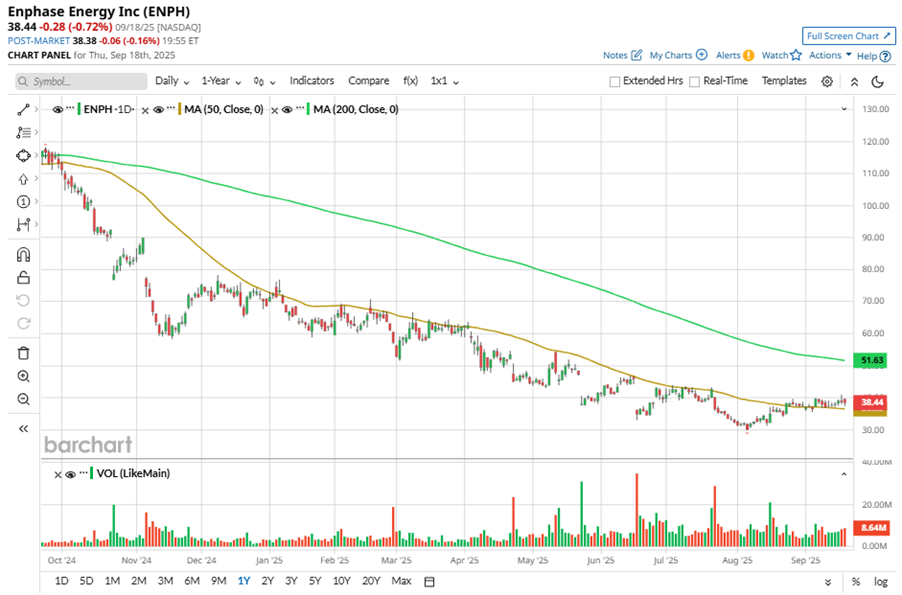Enable Real-Time checkbox
The width and height of the screenshot is (902, 595).
[x=694, y=82]
